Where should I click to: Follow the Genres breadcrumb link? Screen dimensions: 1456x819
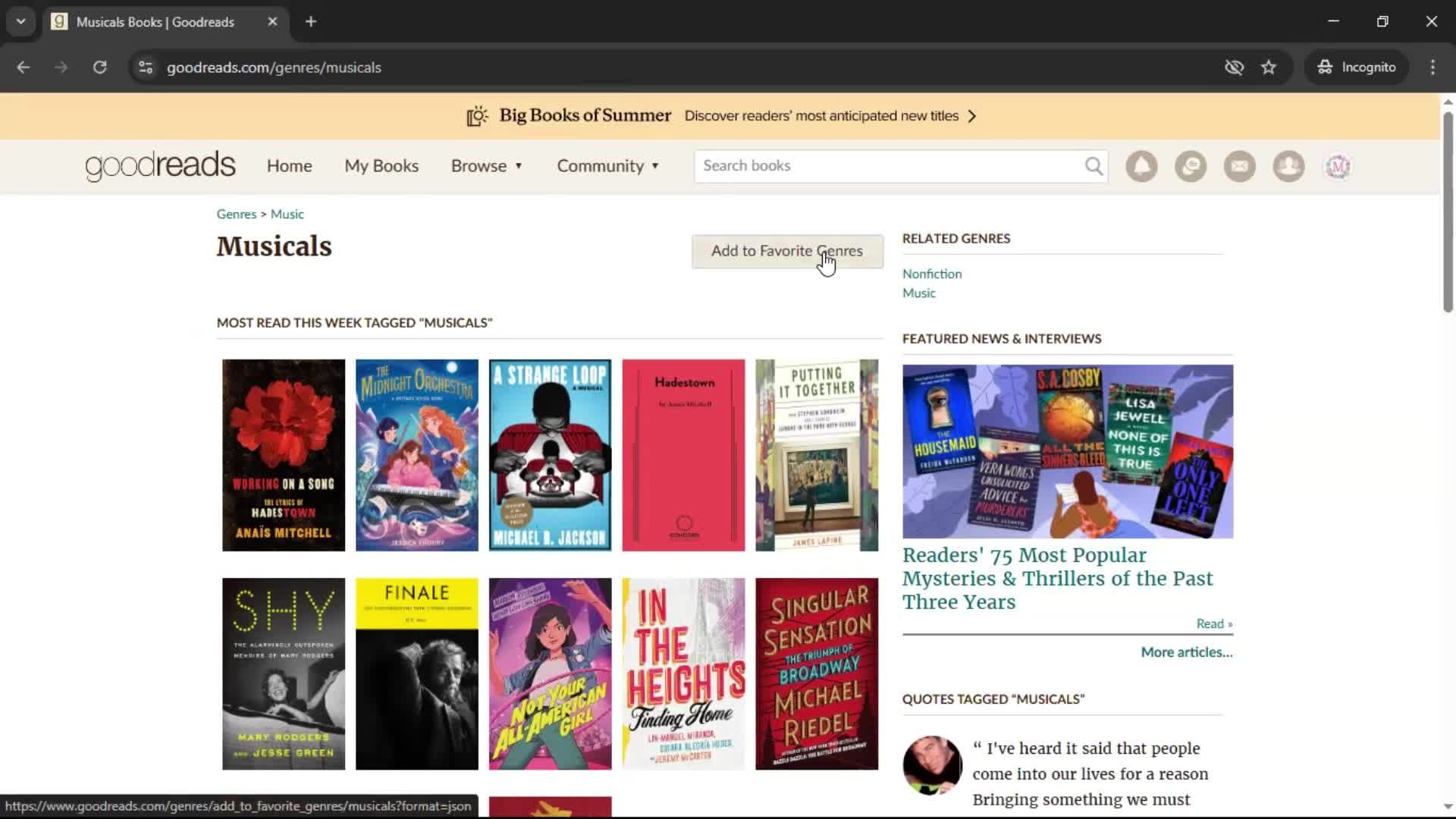coord(237,215)
